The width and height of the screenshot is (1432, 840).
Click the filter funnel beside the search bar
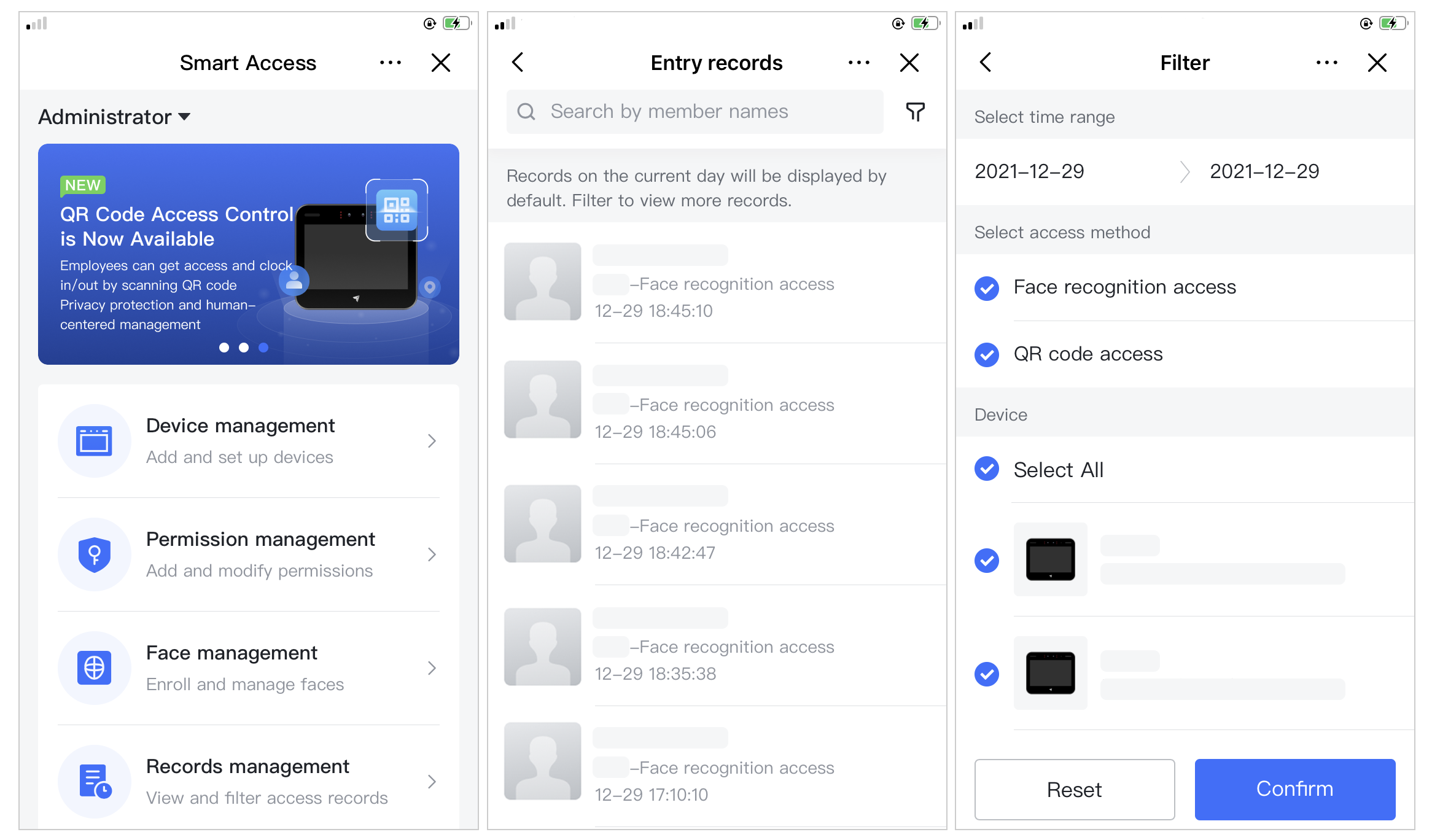(914, 112)
